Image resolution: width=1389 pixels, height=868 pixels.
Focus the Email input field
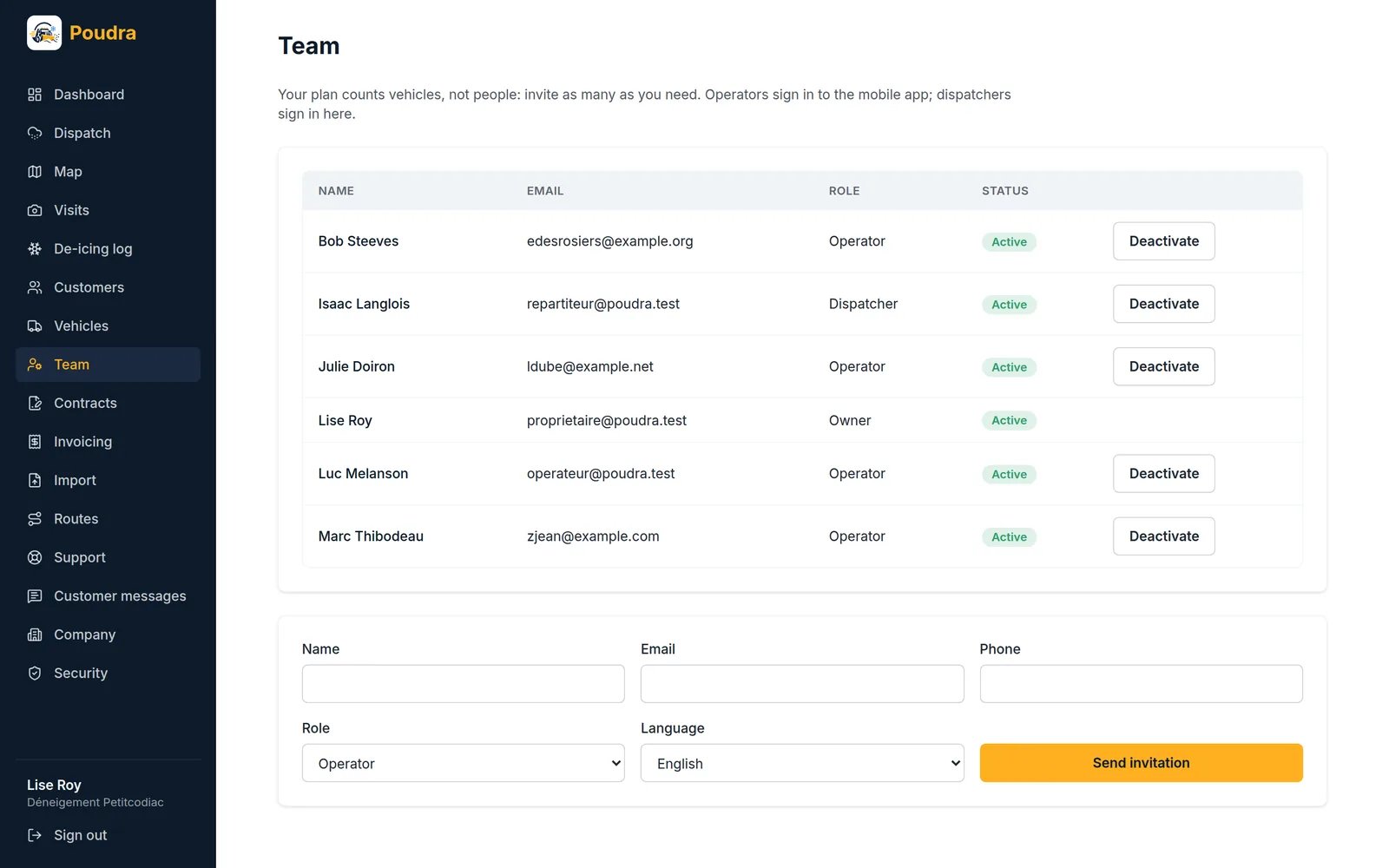802,684
